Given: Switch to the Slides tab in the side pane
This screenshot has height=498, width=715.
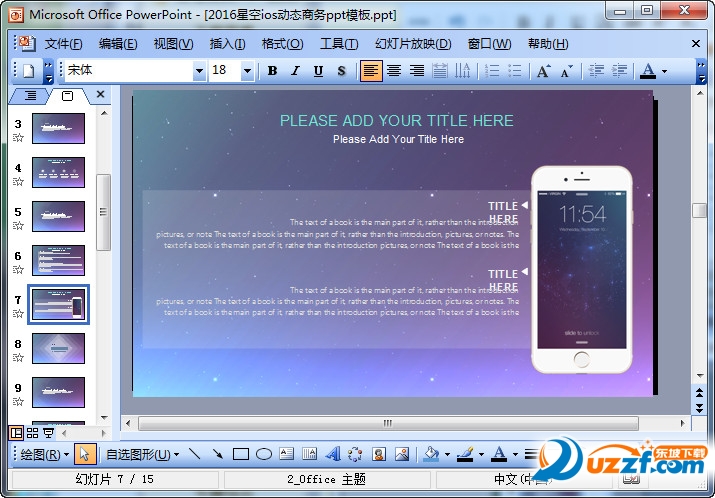Looking at the screenshot, I should pos(67,96).
